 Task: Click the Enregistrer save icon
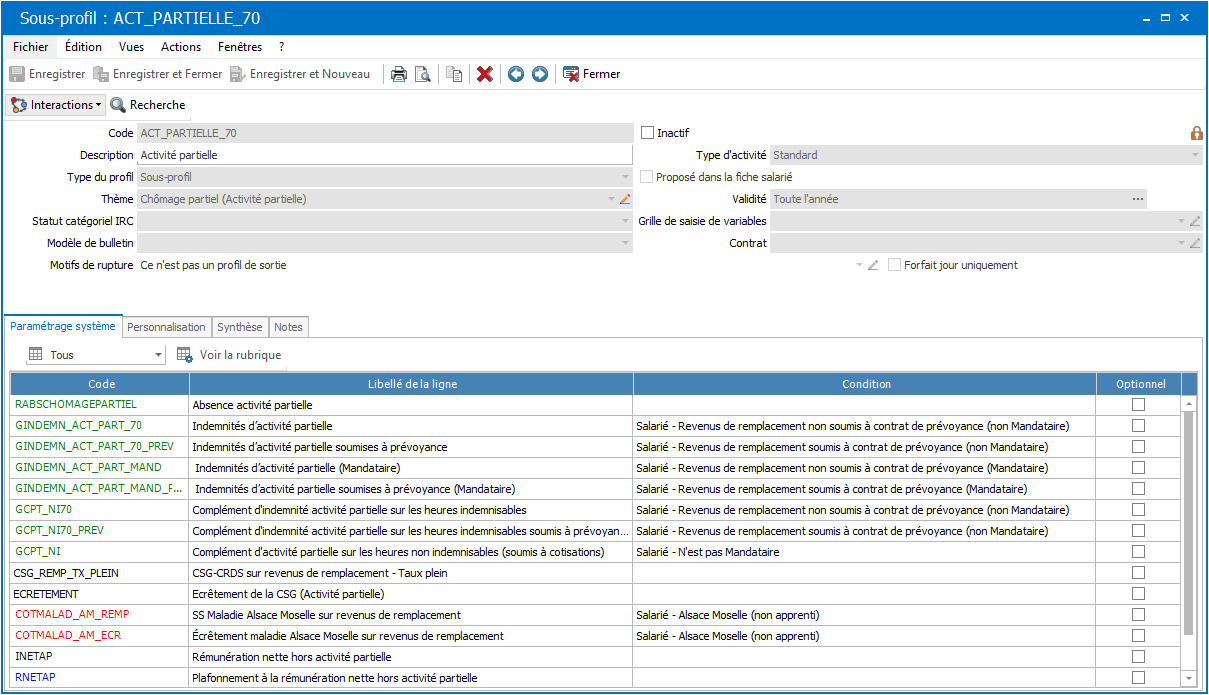tap(17, 74)
